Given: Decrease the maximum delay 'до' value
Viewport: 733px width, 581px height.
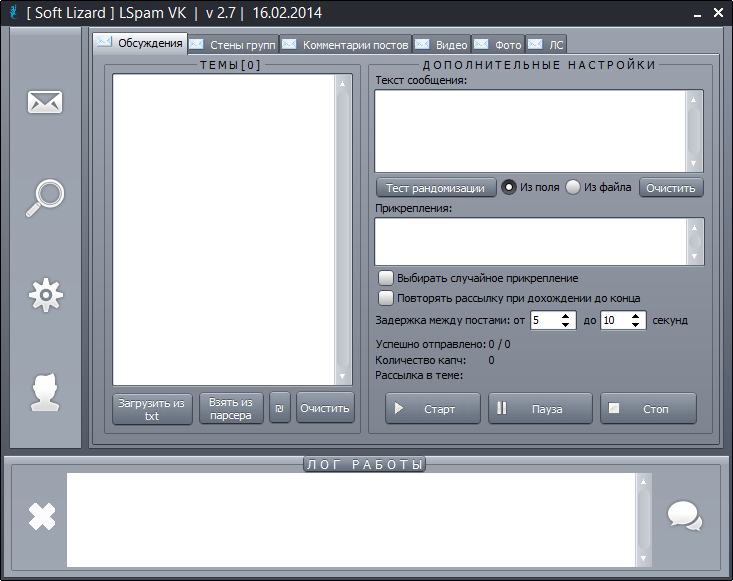Looking at the screenshot, I should click(x=635, y=324).
